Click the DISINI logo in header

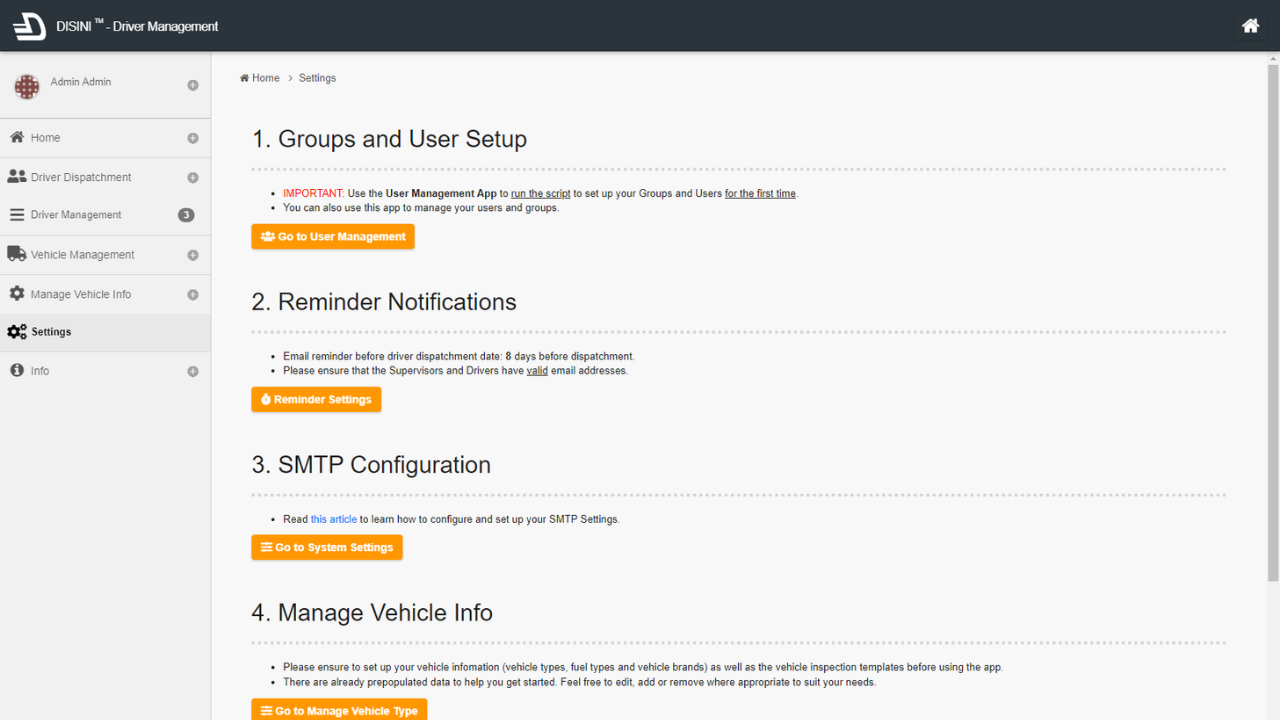pos(29,26)
